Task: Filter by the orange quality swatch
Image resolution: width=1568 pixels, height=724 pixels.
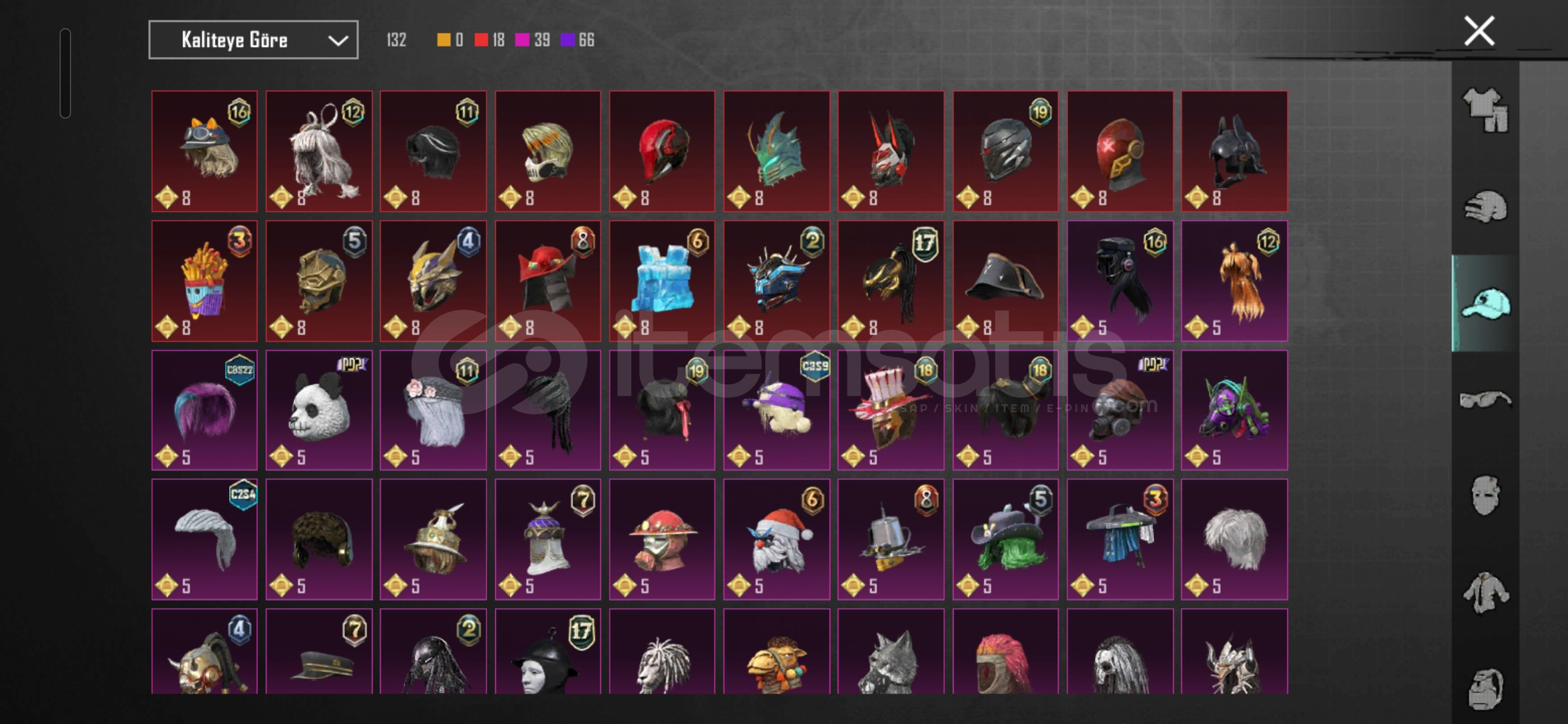Action: coord(443,40)
